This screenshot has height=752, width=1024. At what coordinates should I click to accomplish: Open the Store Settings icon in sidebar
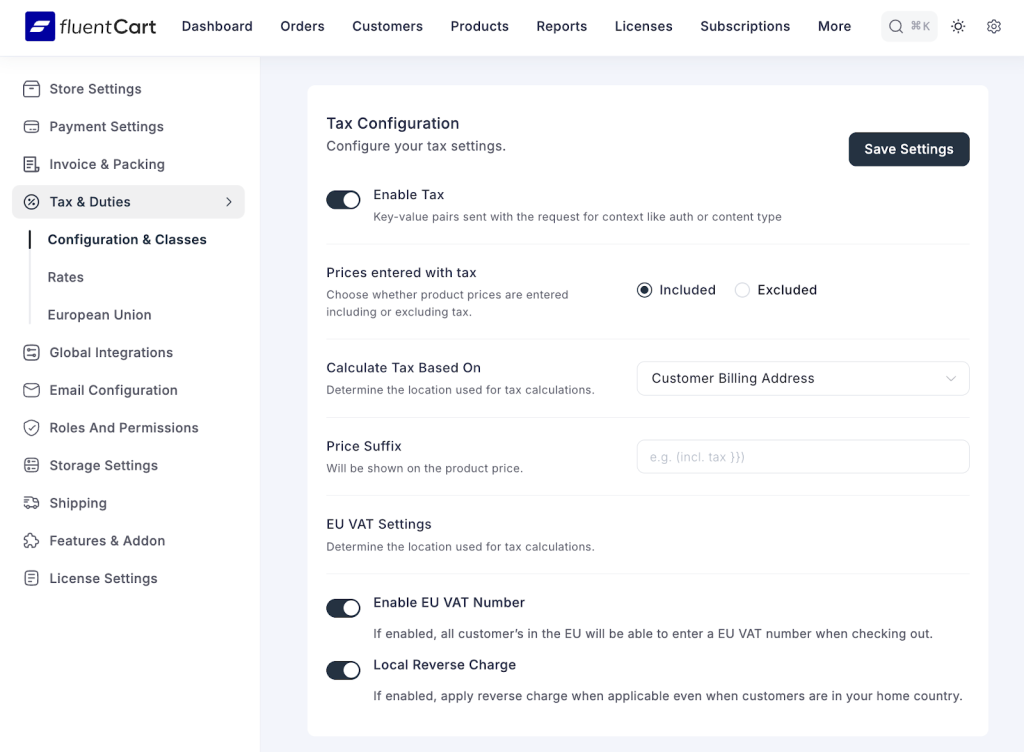click(31, 89)
